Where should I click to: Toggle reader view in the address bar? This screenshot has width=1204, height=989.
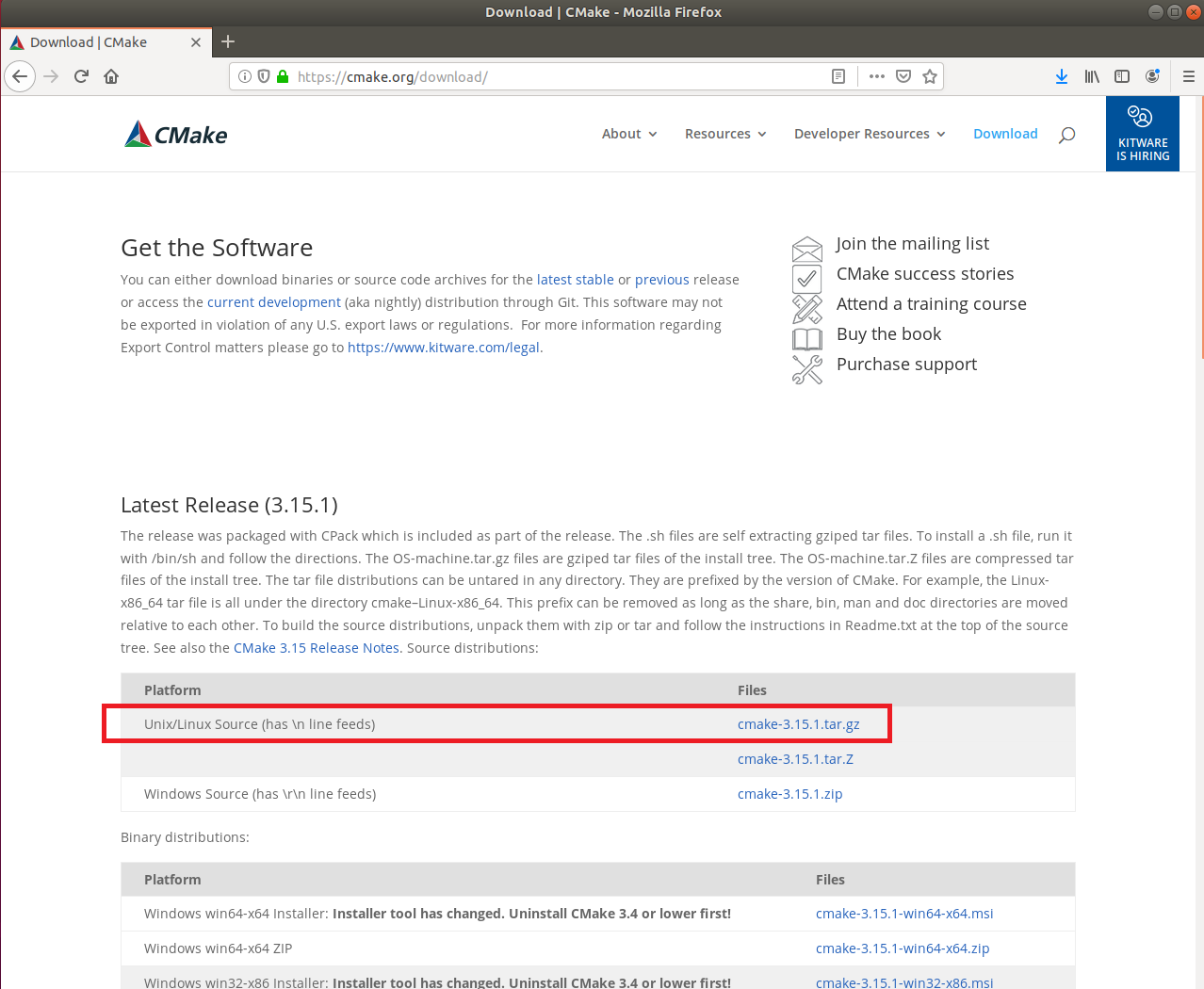point(838,76)
